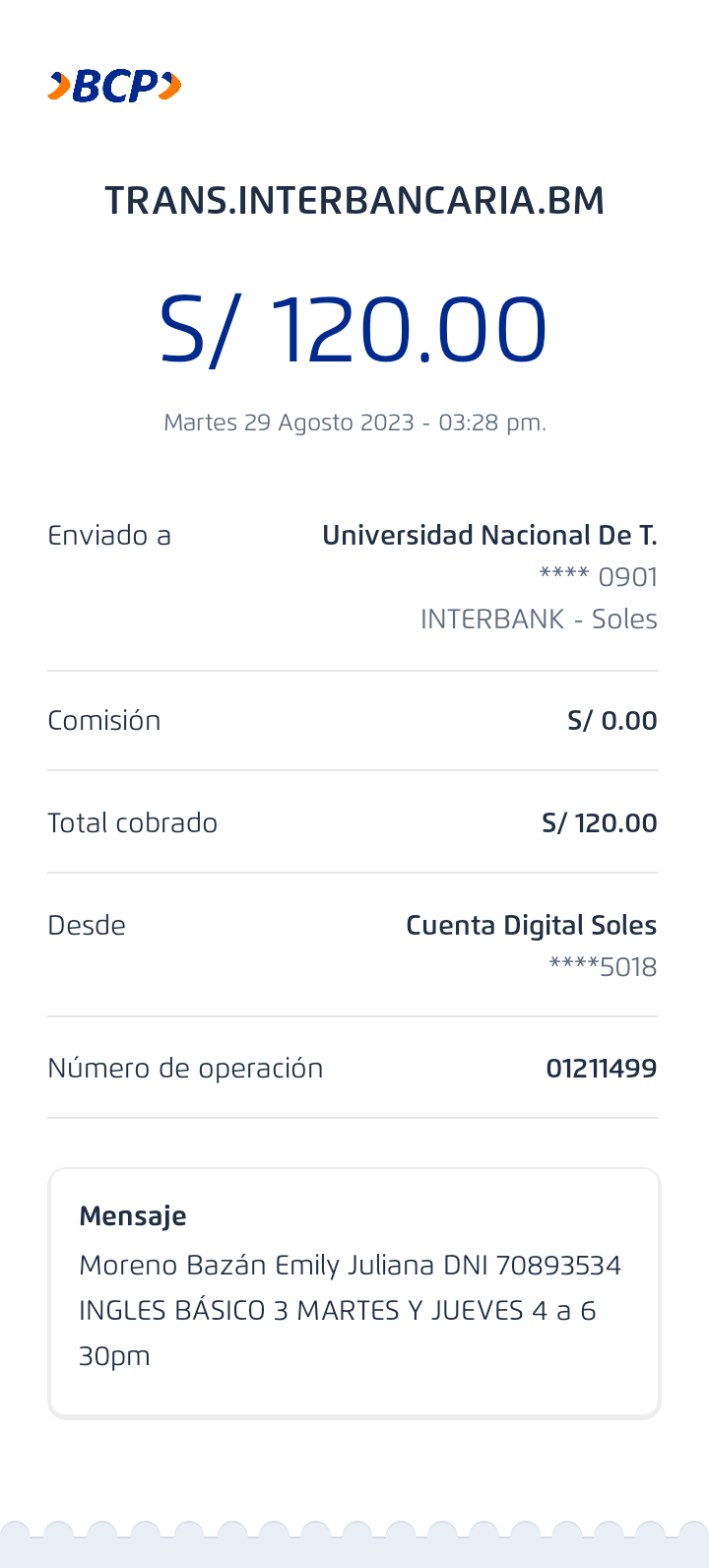Click the transaction date Martes 29 Agosto 2023
709x1568 pixels.
point(354,423)
